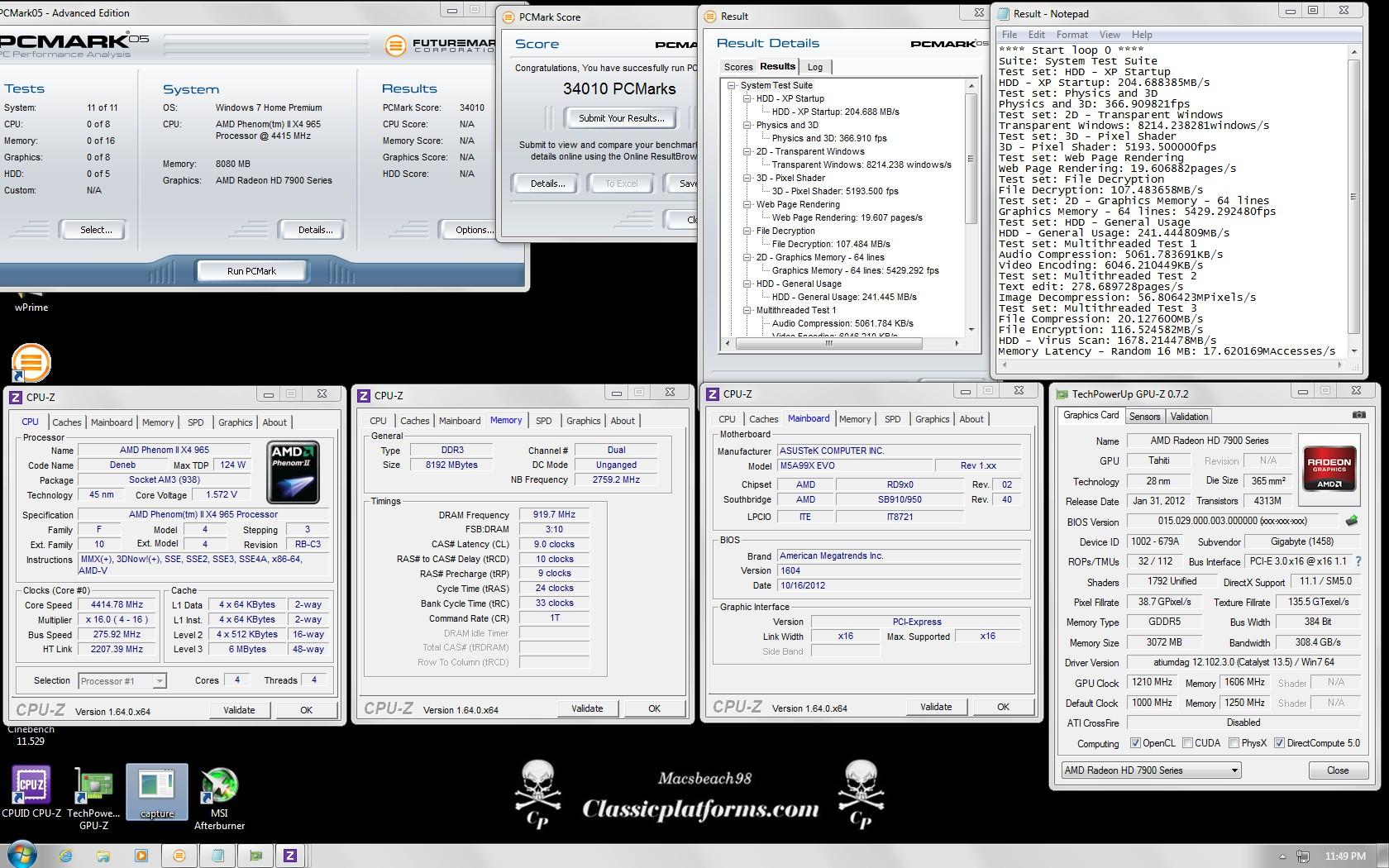Click Select button in PCMark05 Tests
The height and width of the screenshot is (868, 1389).
pos(96,230)
